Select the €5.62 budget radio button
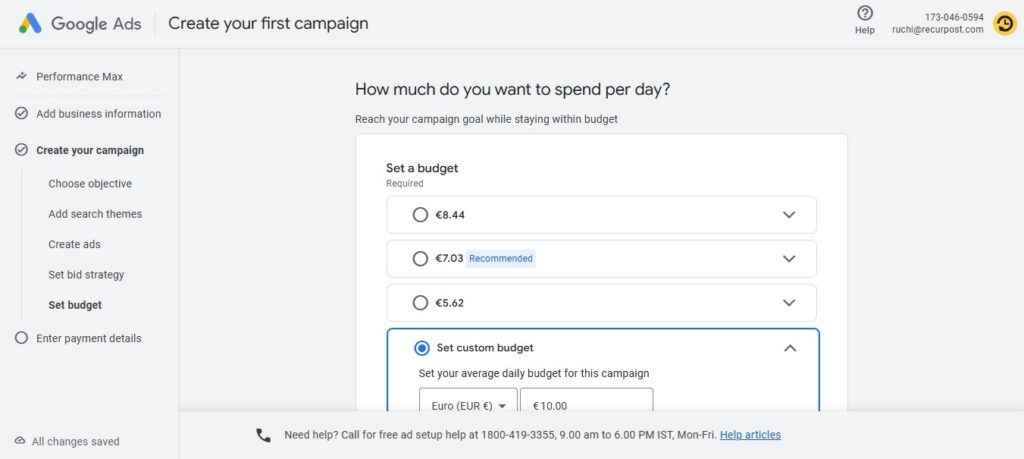The image size is (1024, 459). click(x=421, y=303)
